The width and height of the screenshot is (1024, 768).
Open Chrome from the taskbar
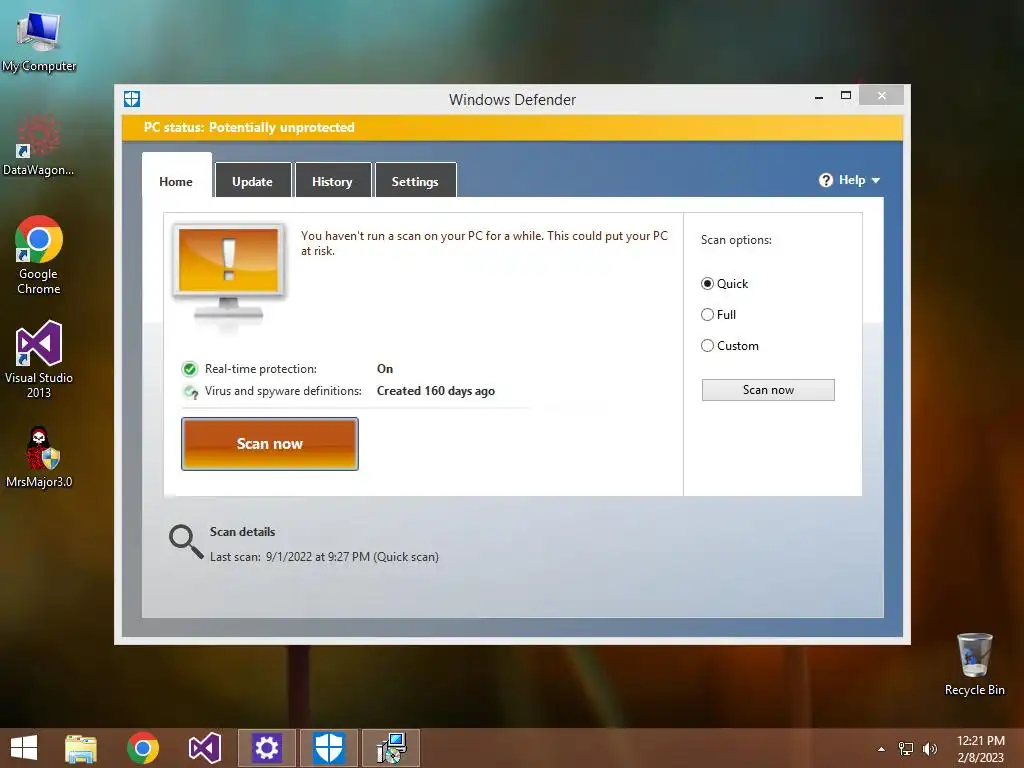143,748
